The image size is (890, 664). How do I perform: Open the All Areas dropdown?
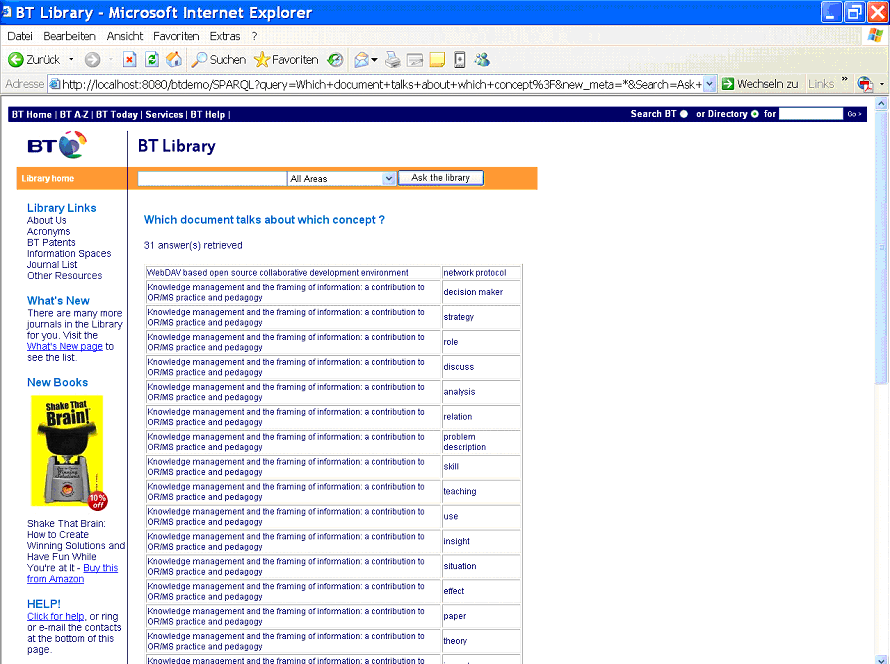[x=390, y=177]
